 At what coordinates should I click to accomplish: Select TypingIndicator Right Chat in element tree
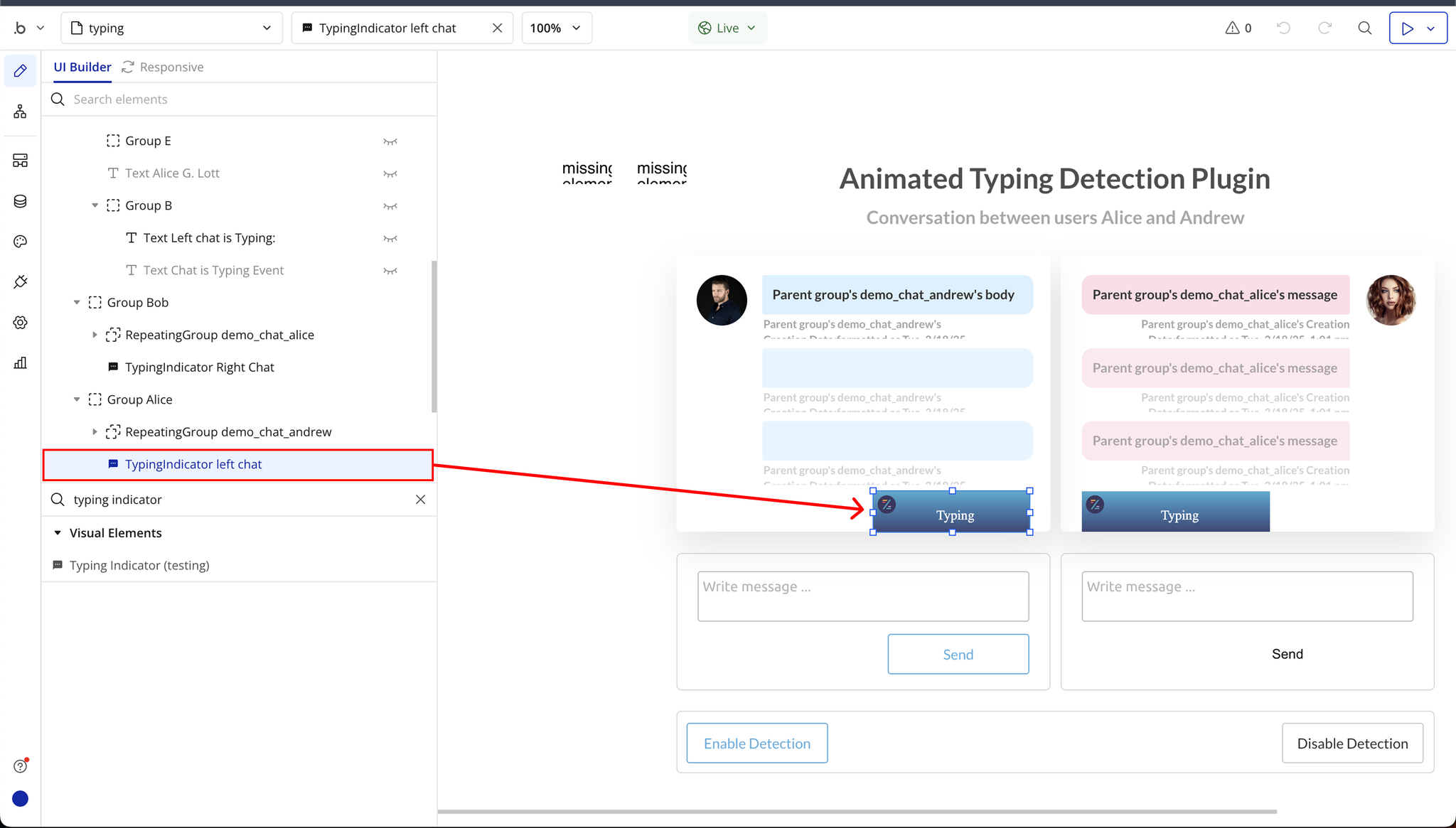(x=199, y=367)
